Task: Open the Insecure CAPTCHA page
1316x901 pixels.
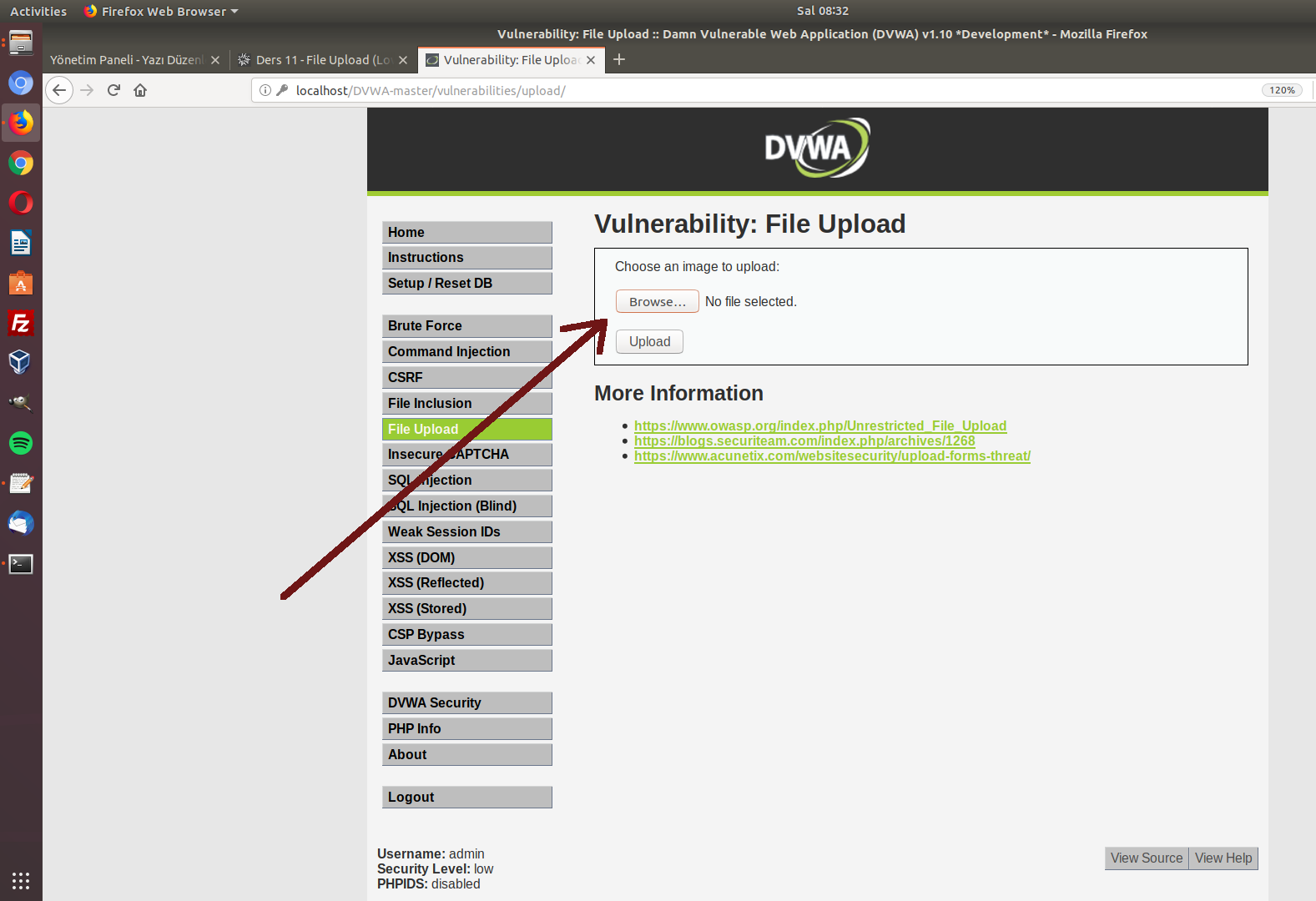Action: (x=467, y=455)
